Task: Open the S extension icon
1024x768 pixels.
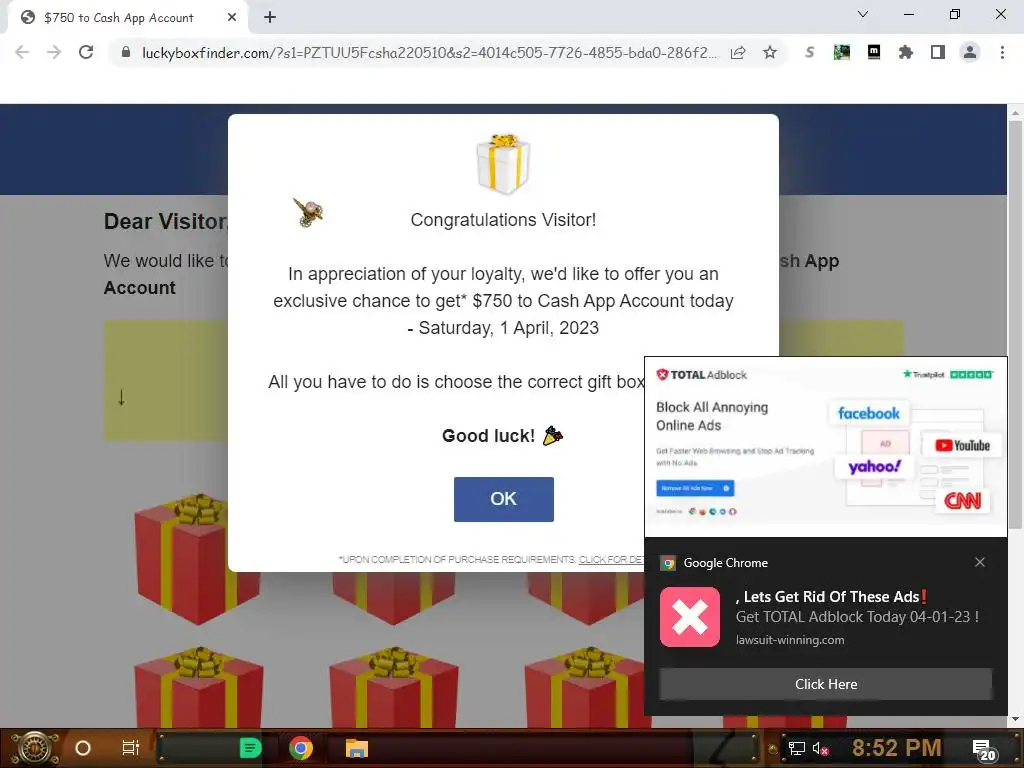Action: tap(810, 52)
